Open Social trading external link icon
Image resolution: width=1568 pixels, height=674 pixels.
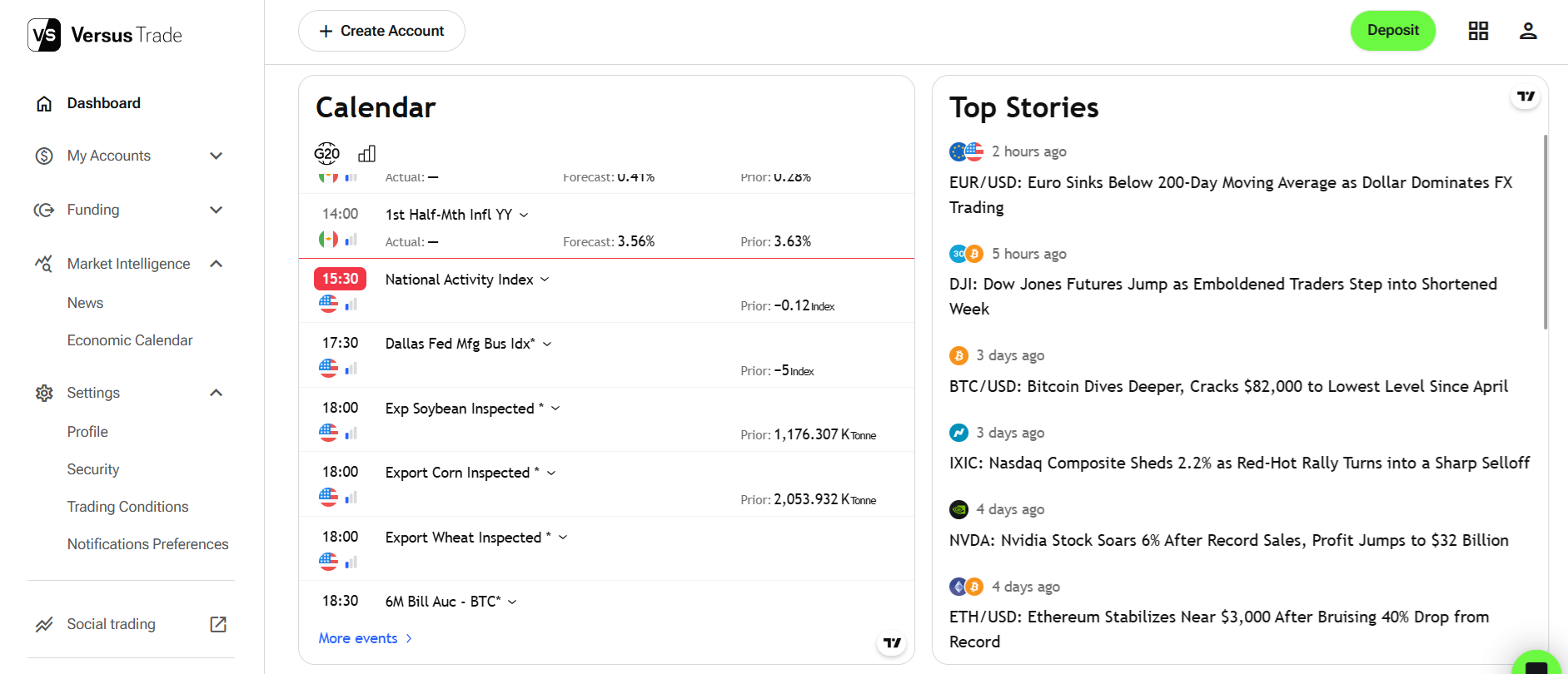(x=218, y=624)
